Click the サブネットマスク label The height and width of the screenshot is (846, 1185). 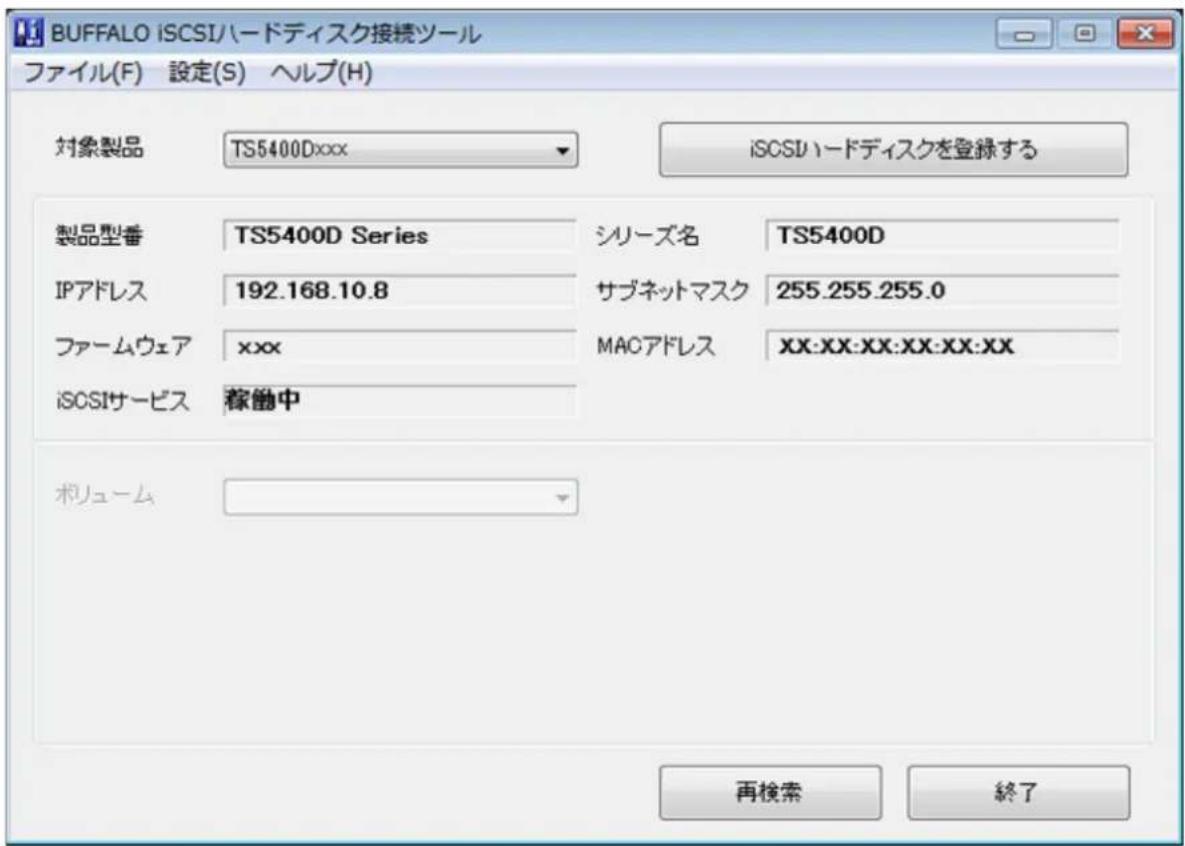673,292
